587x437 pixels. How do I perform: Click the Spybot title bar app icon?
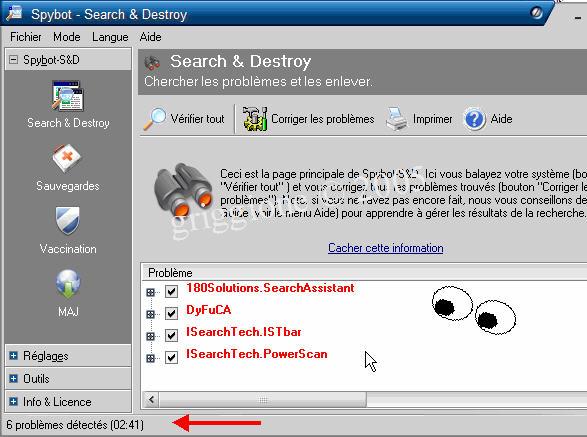(x=14, y=13)
